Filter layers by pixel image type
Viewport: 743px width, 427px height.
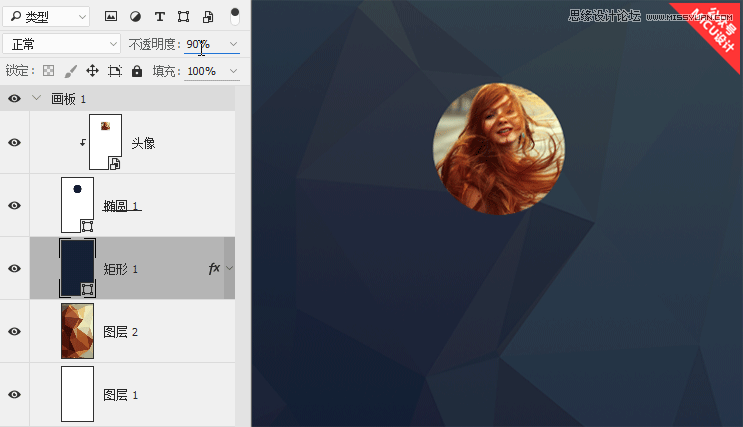[111, 17]
